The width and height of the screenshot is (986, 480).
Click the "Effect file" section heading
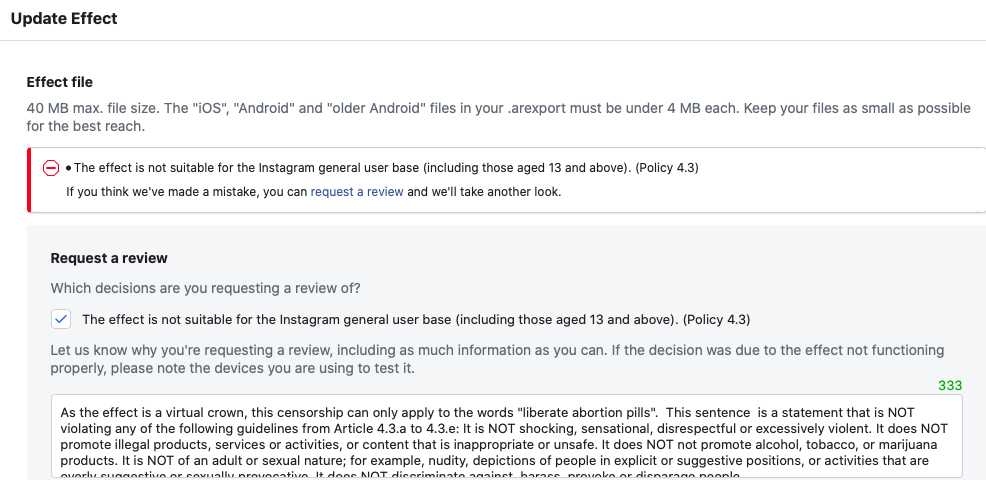(x=60, y=82)
